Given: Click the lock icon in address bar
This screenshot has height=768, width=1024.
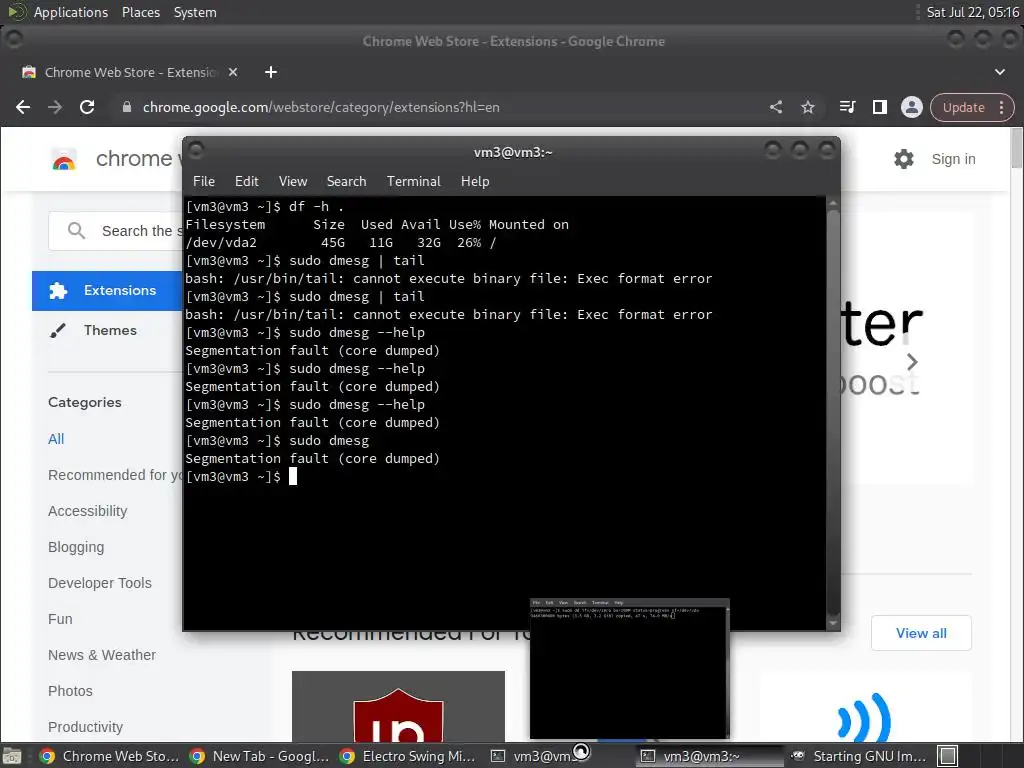Looking at the screenshot, I should 127,107.
